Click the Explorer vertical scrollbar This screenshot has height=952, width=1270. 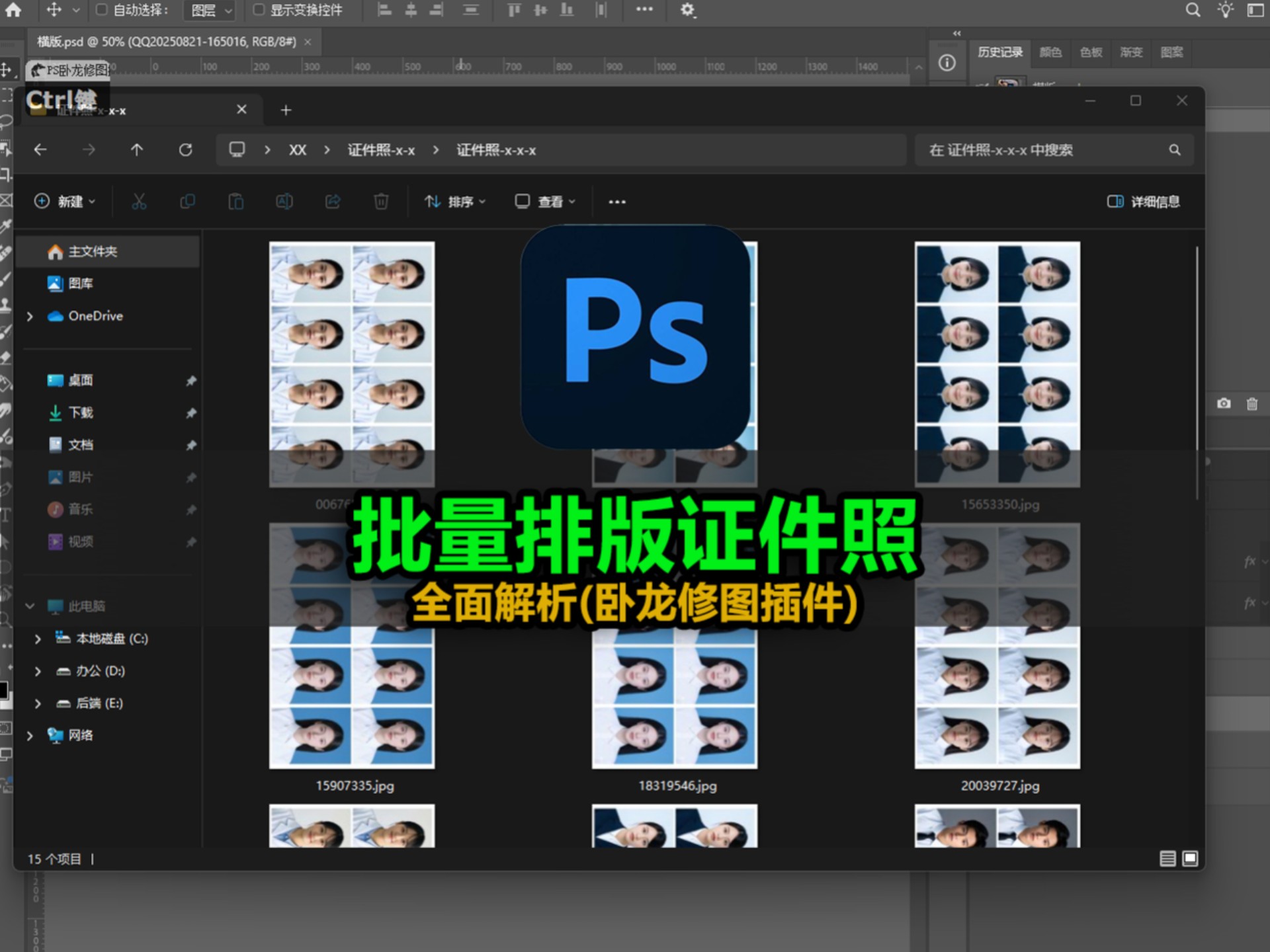pos(1197,374)
